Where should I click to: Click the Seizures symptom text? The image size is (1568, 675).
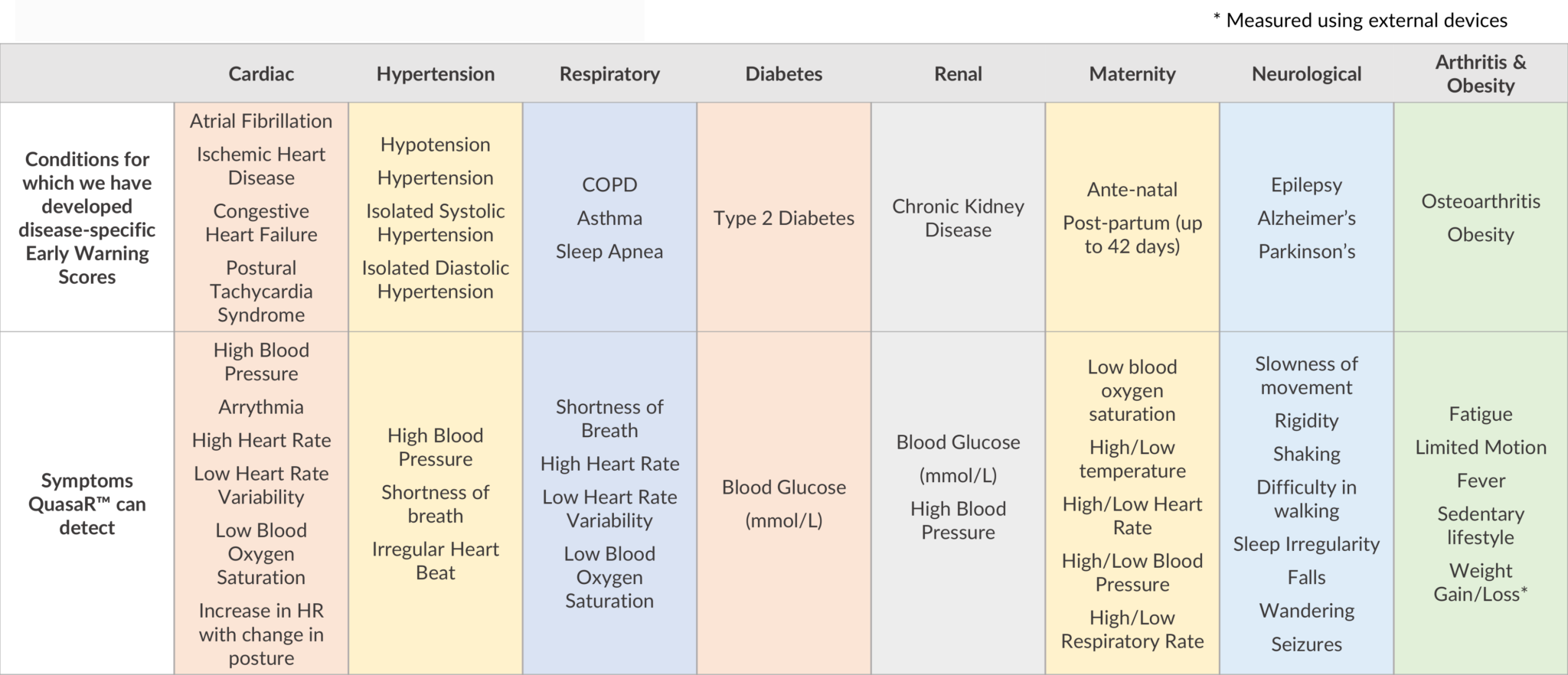[x=1306, y=644]
